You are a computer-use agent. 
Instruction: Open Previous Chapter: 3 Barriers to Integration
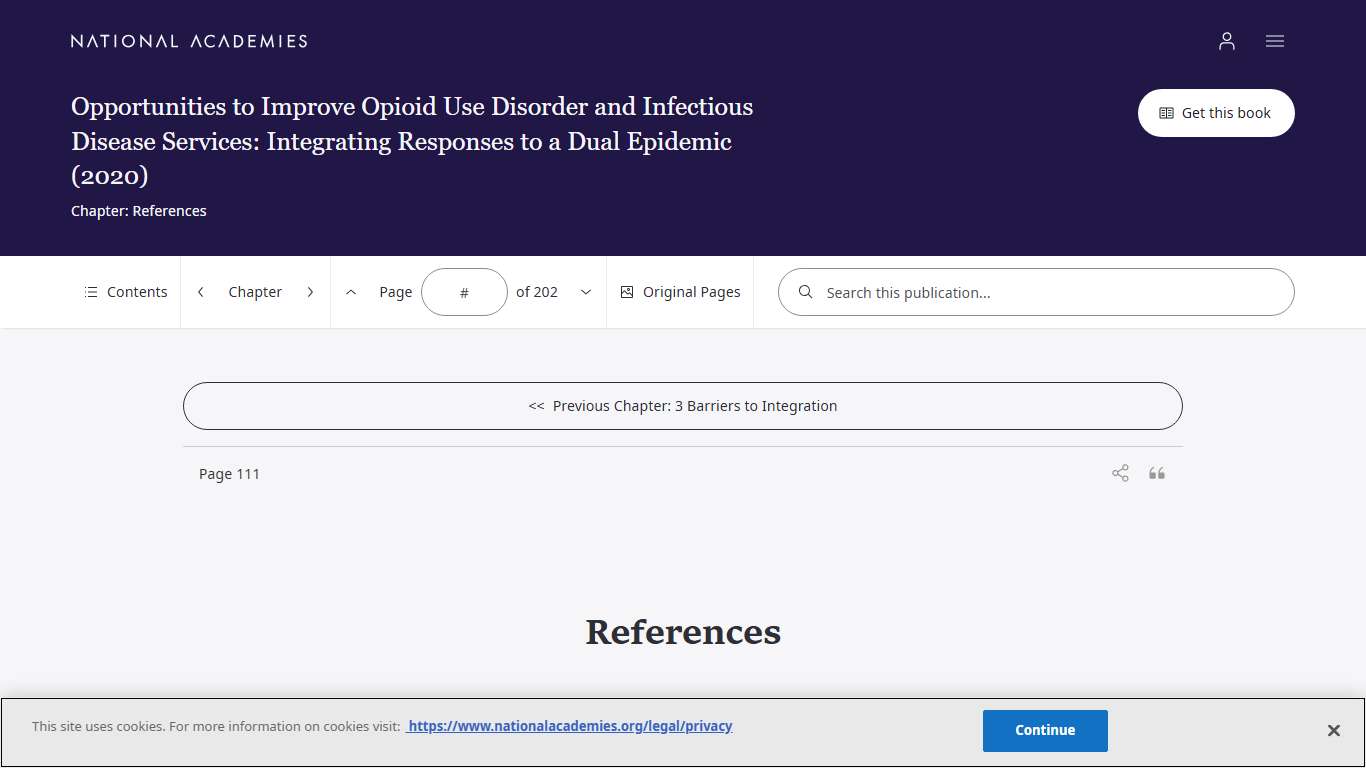683,406
